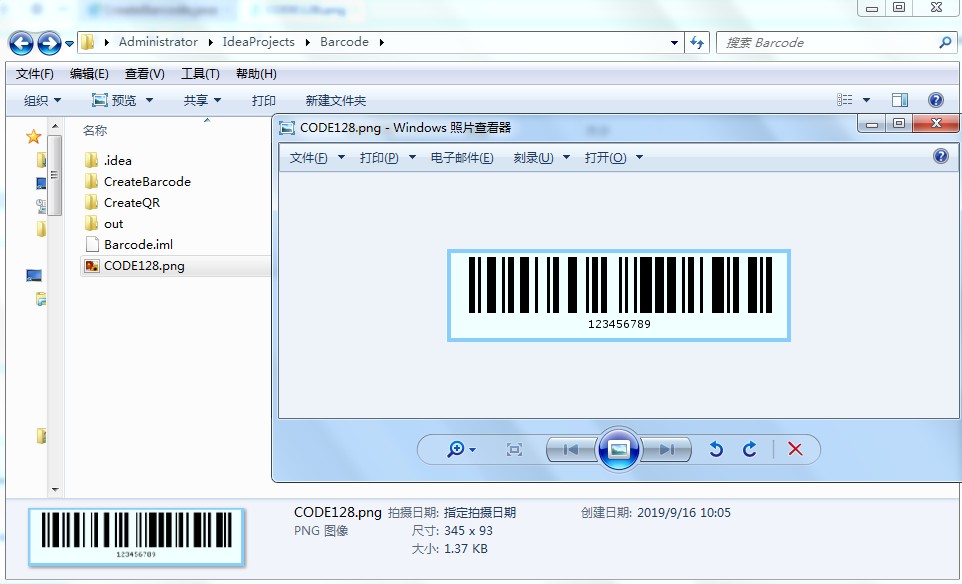Open the 共享 dropdown
Screen dimensions: 962x584
coord(202,100)
